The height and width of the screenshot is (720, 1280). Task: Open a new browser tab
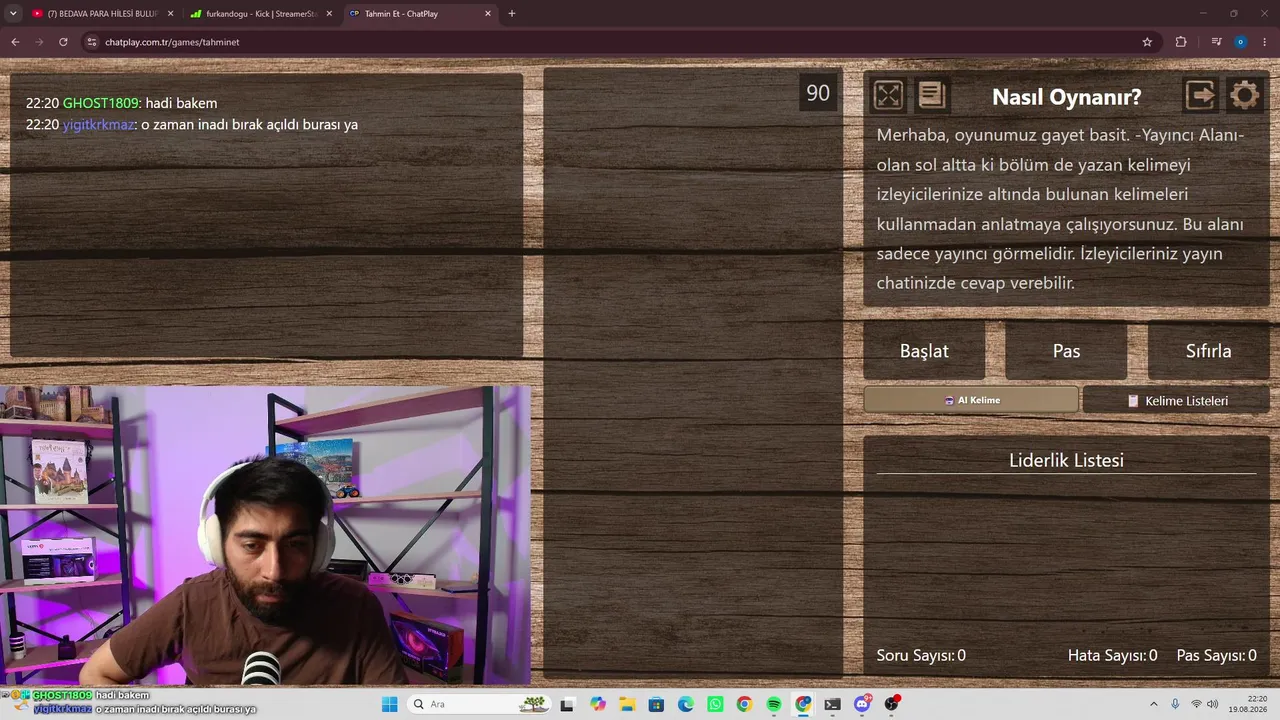512,14
